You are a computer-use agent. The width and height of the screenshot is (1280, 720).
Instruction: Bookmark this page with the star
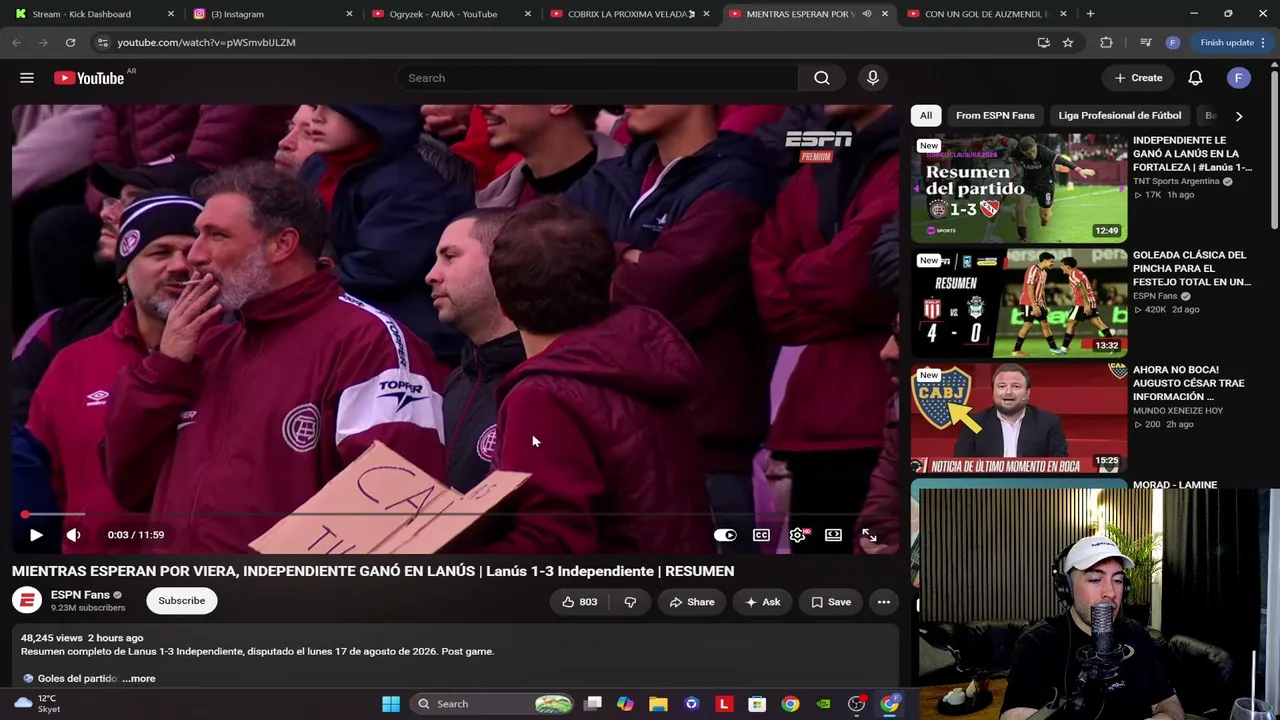(x=1068, y=42)
